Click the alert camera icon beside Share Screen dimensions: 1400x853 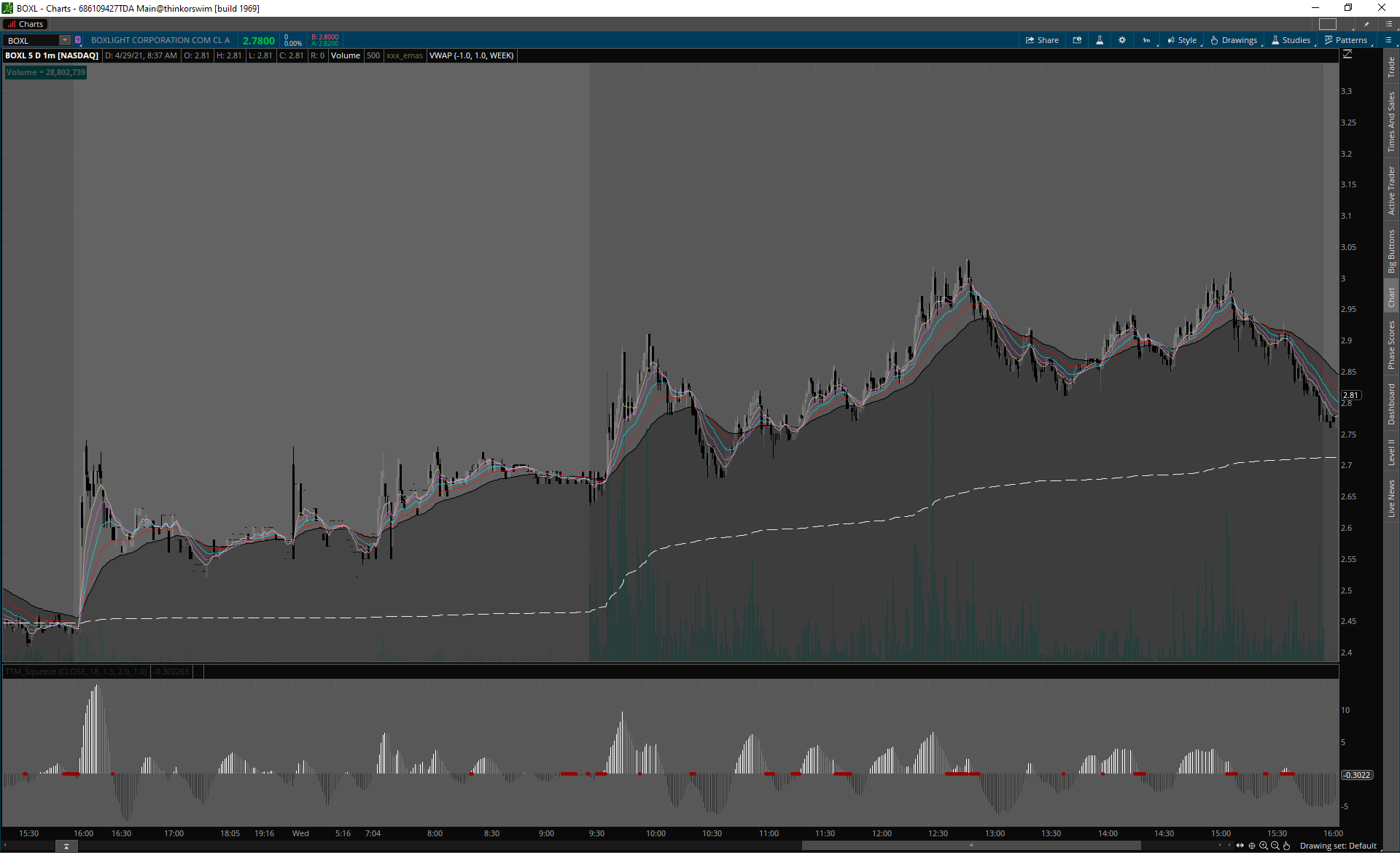click(x=1077, y=40)
